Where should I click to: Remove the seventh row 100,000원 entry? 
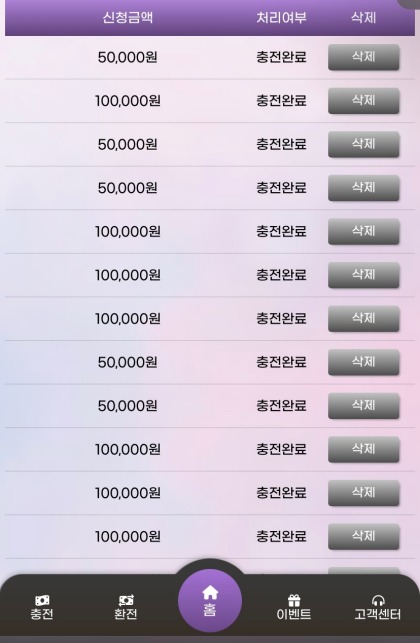tap(363, 319)
